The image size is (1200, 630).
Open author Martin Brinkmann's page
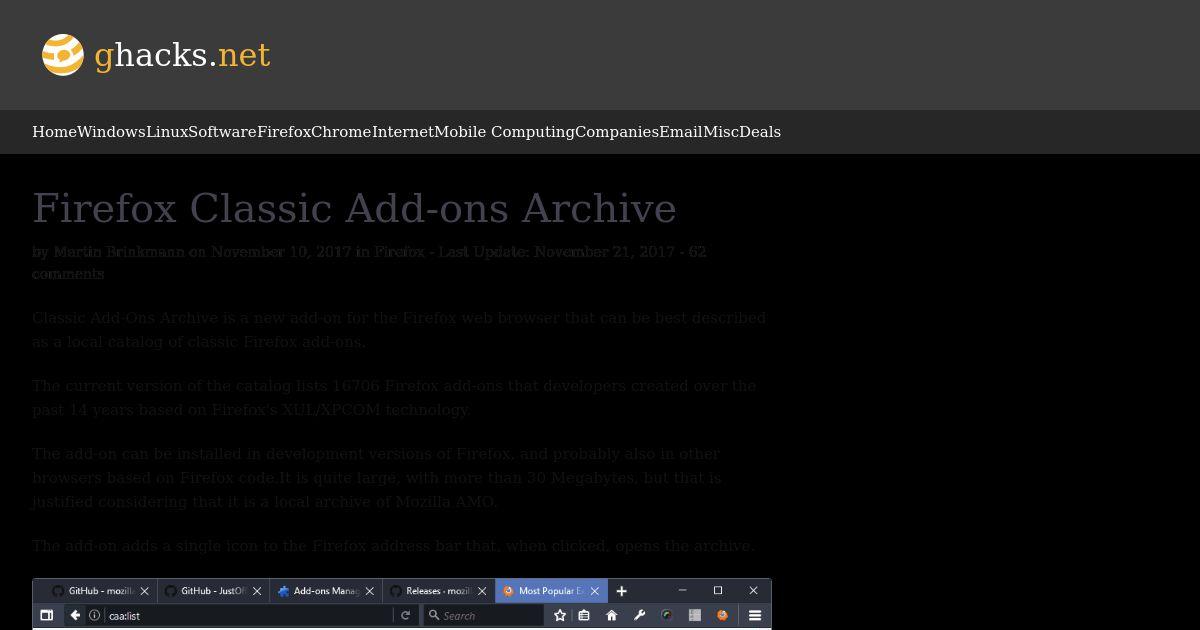pyautogui.click(x=119, y=252)
